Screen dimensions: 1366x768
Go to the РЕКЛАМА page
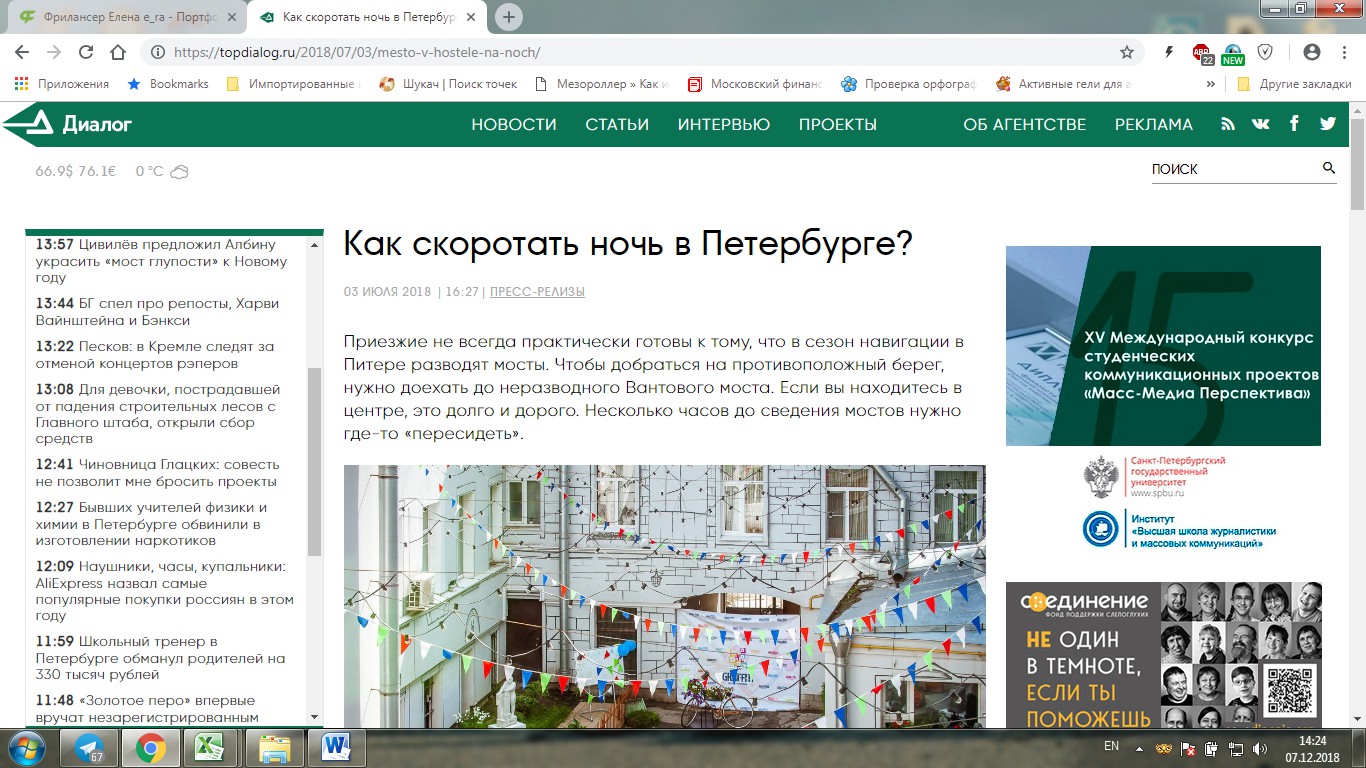pyautogui.click(x=1154, y=124)
